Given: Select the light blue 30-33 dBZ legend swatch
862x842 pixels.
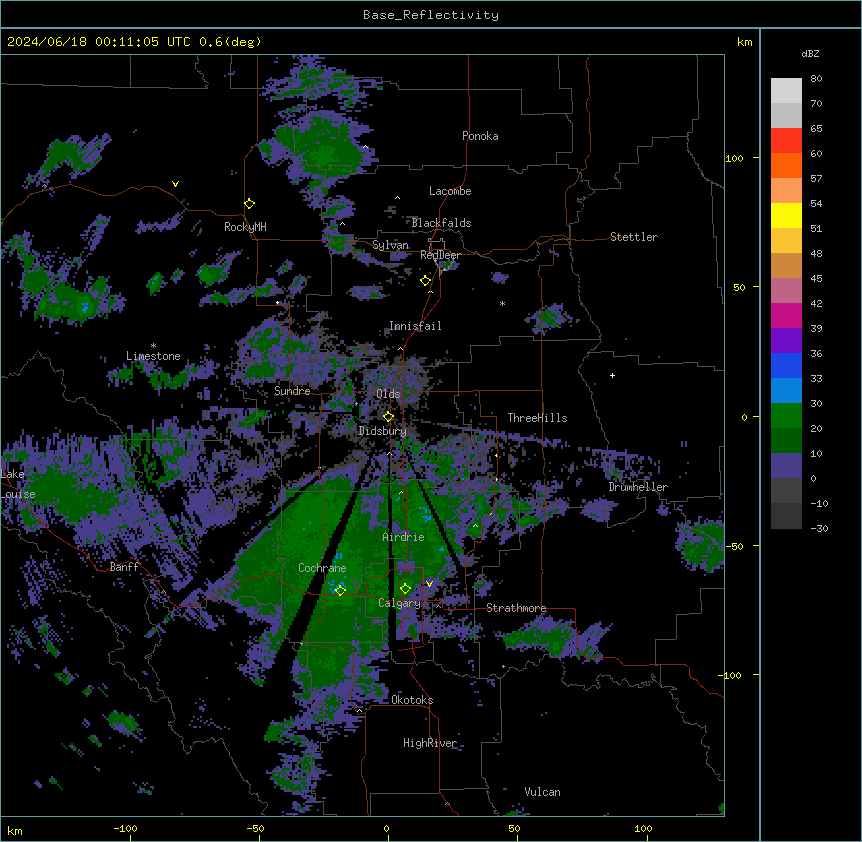Looking at the screenshot, I should pyautogui.click(x=786, y=391).
